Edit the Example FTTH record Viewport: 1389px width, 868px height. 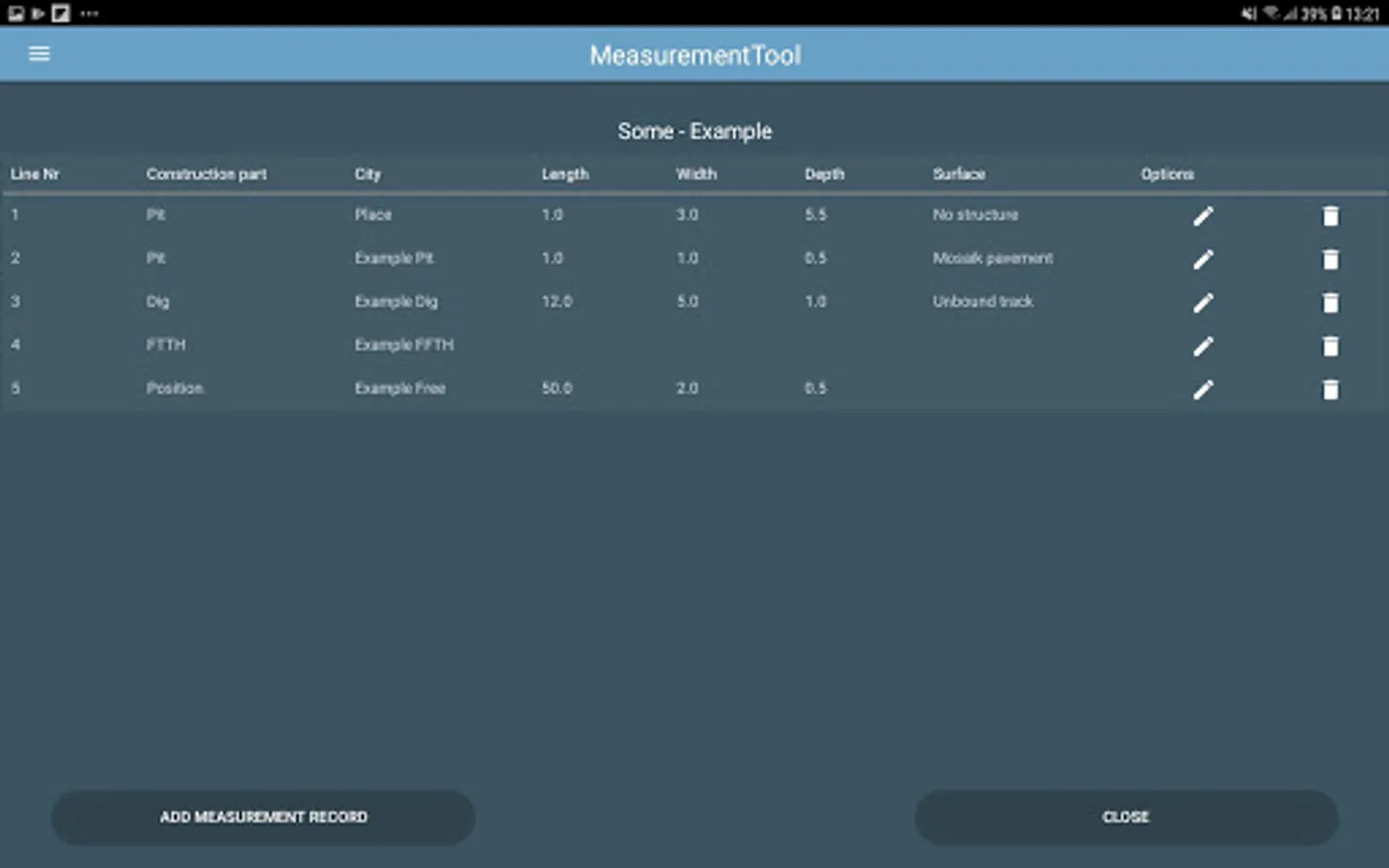(1203, 346)
